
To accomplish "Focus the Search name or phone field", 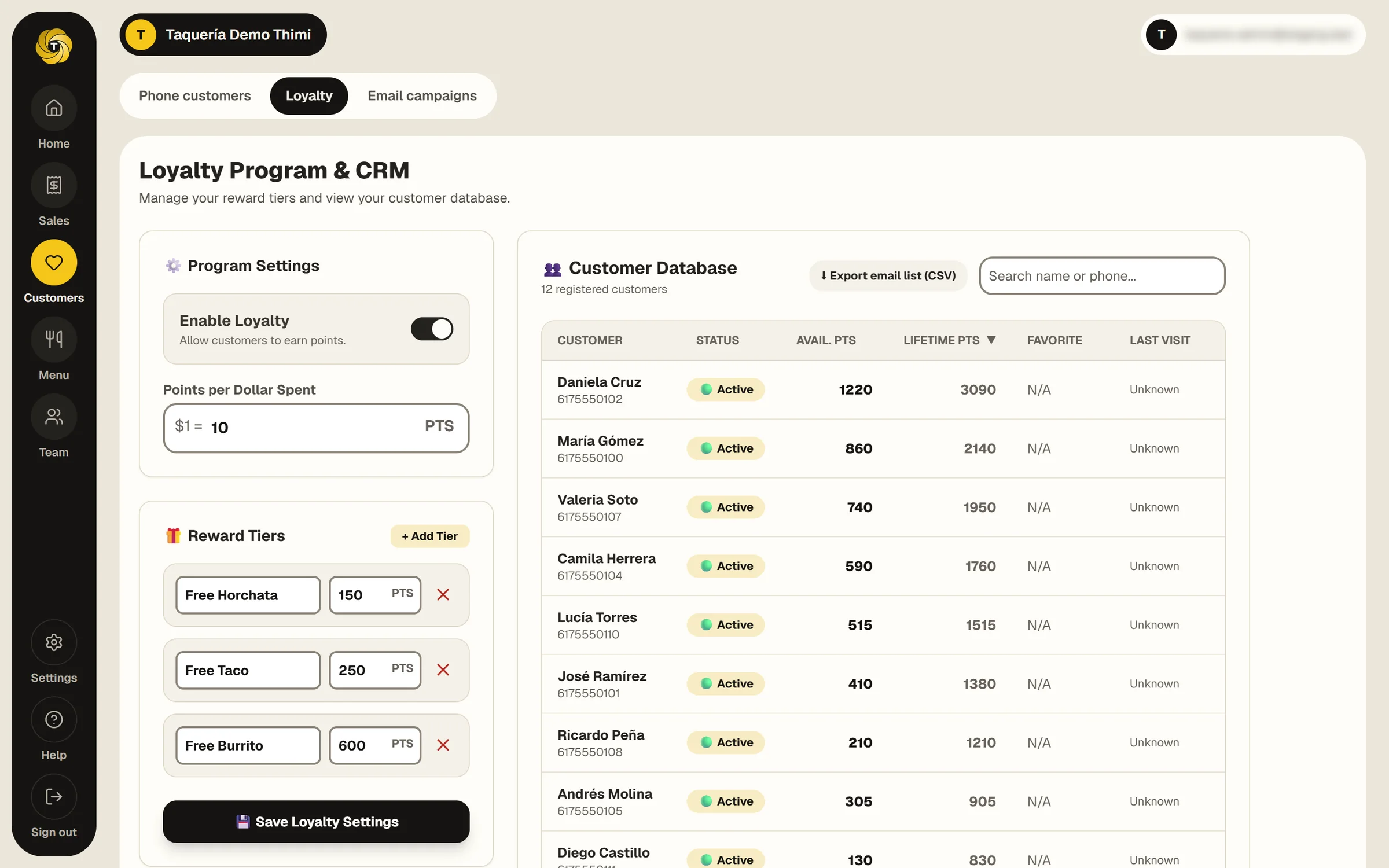I will 1102,276.
